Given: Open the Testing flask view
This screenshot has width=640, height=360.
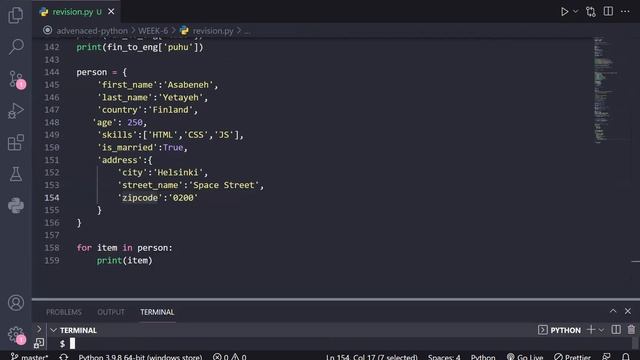Looking at the screenshot, I should (16, 174).
